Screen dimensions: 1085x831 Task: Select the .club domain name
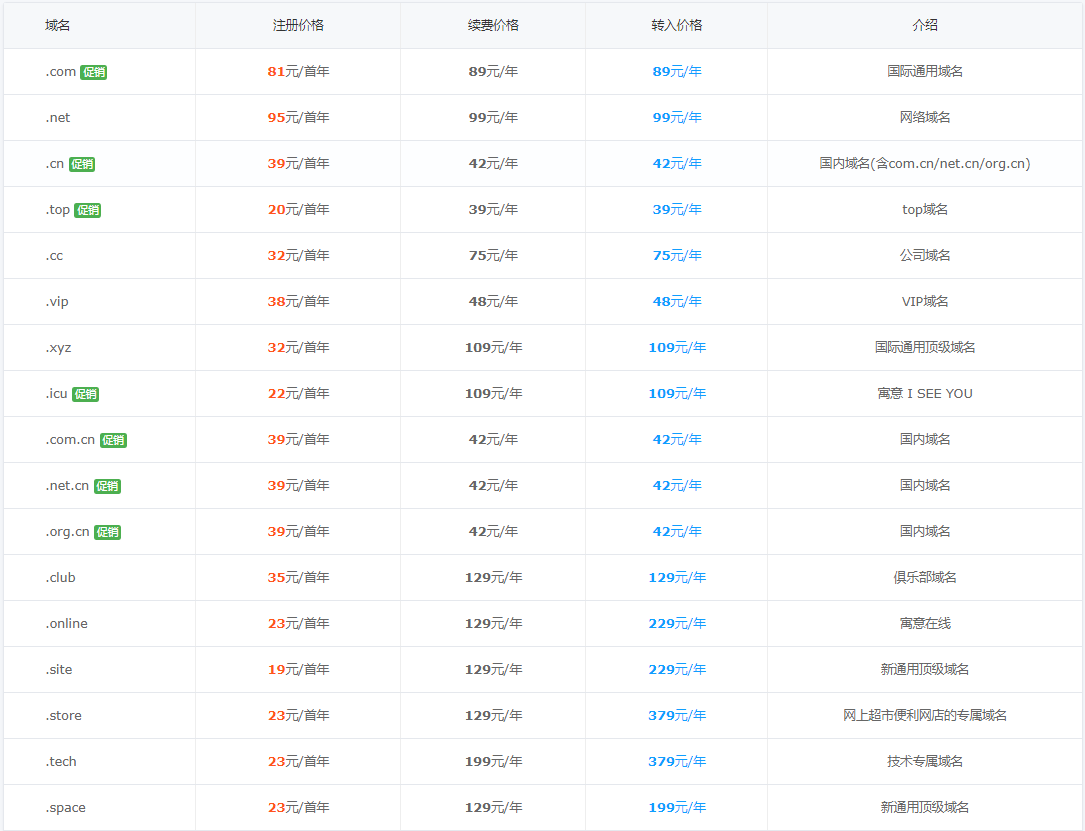tap(60, 578)
